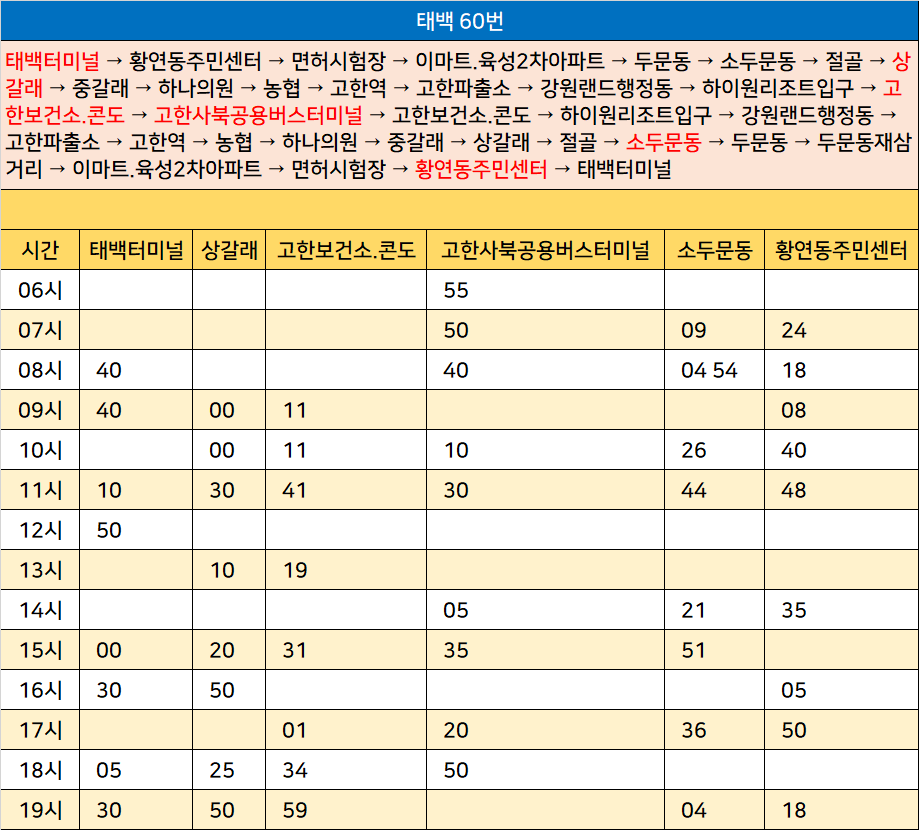Select '26' in the 10시 row
919x830 pixels.
click(694, 450)
